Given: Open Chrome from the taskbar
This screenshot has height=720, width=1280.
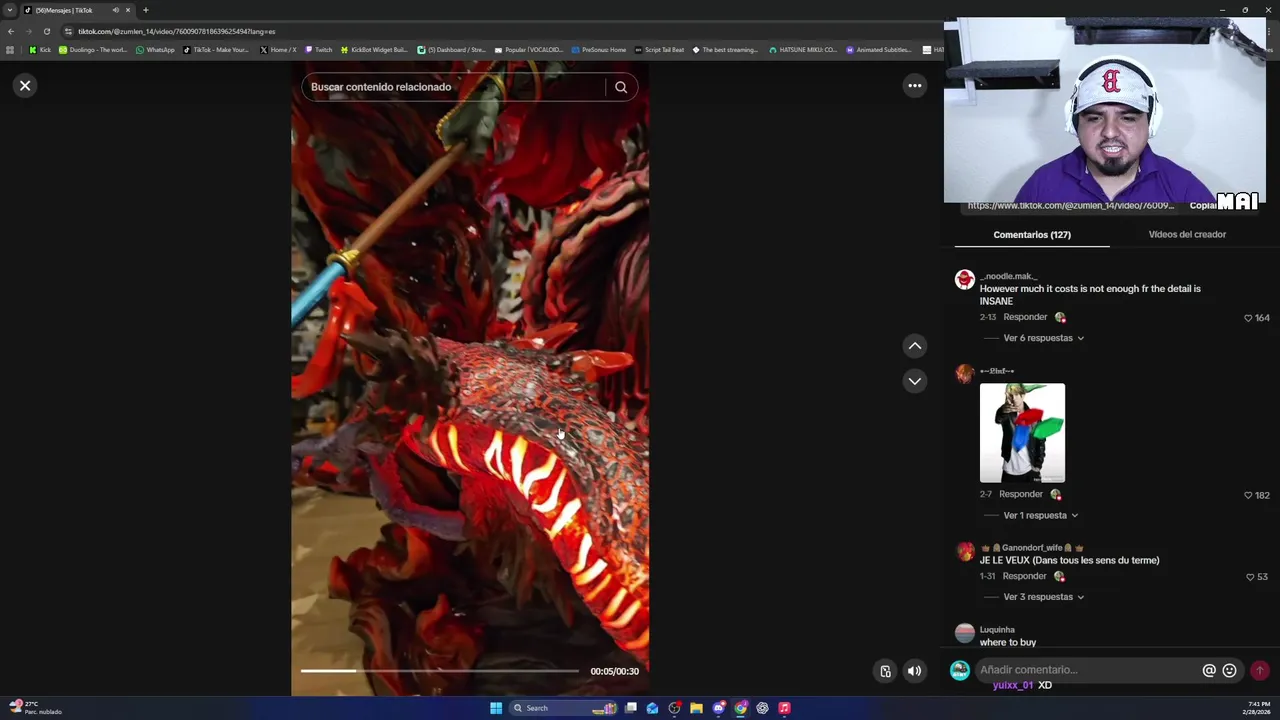Looking at the screenshot, I should (740, 708).
